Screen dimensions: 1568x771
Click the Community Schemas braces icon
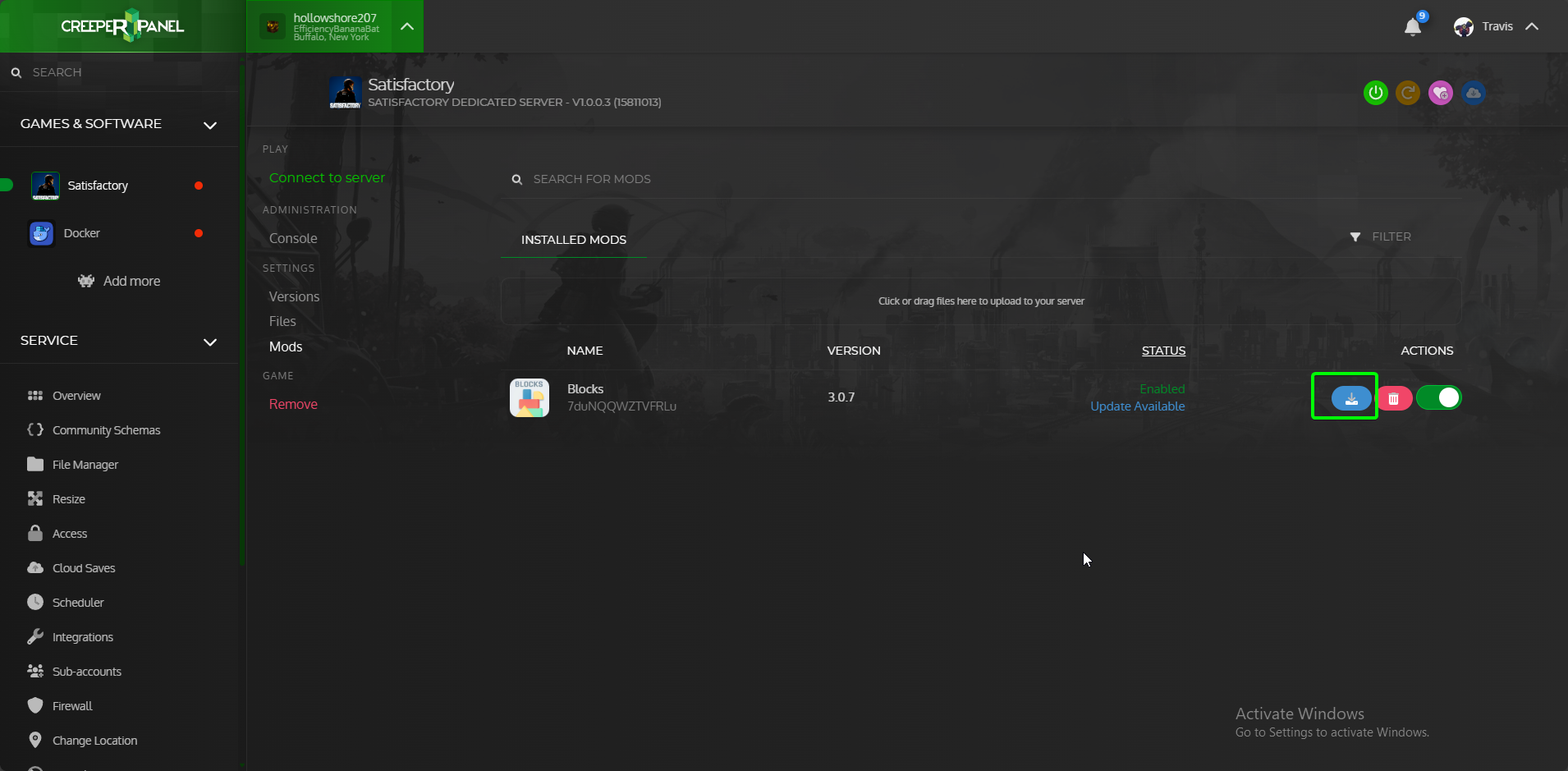[x=35, y=429]
